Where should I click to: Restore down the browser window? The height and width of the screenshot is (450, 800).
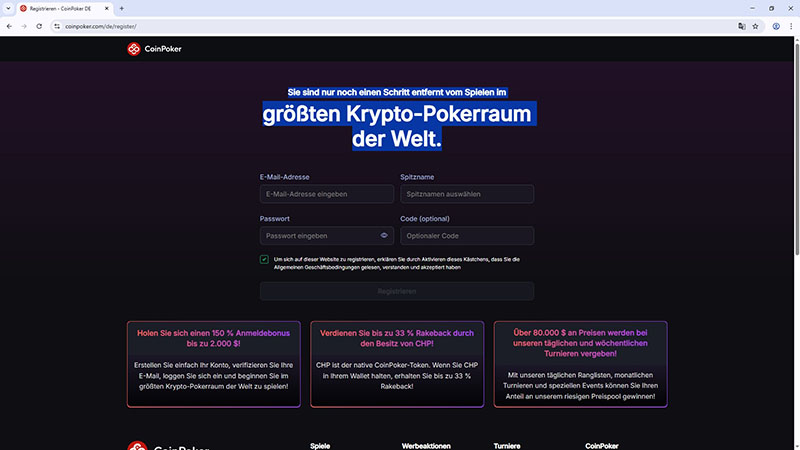771,8
